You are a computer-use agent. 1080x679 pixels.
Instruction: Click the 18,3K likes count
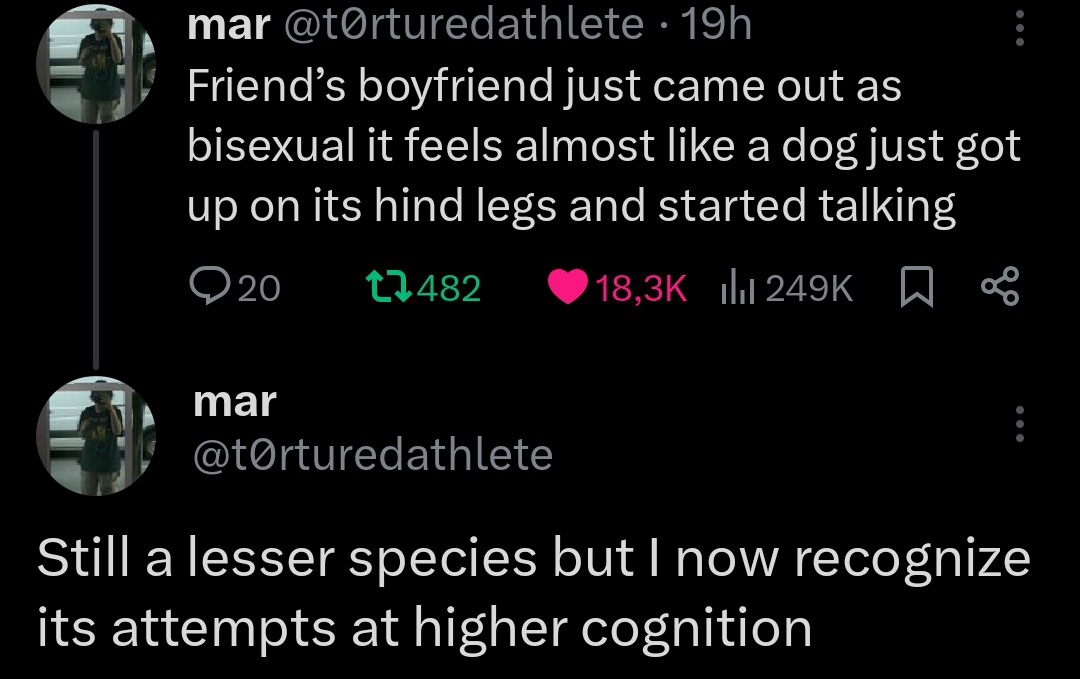tap(641, 289)
